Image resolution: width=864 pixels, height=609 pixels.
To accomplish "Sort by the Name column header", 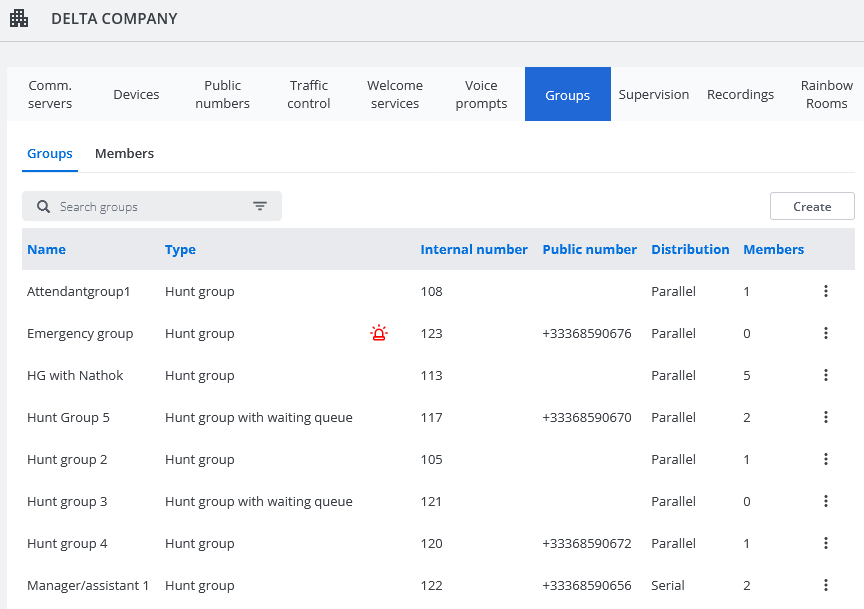I will click(x=46, y=249).
